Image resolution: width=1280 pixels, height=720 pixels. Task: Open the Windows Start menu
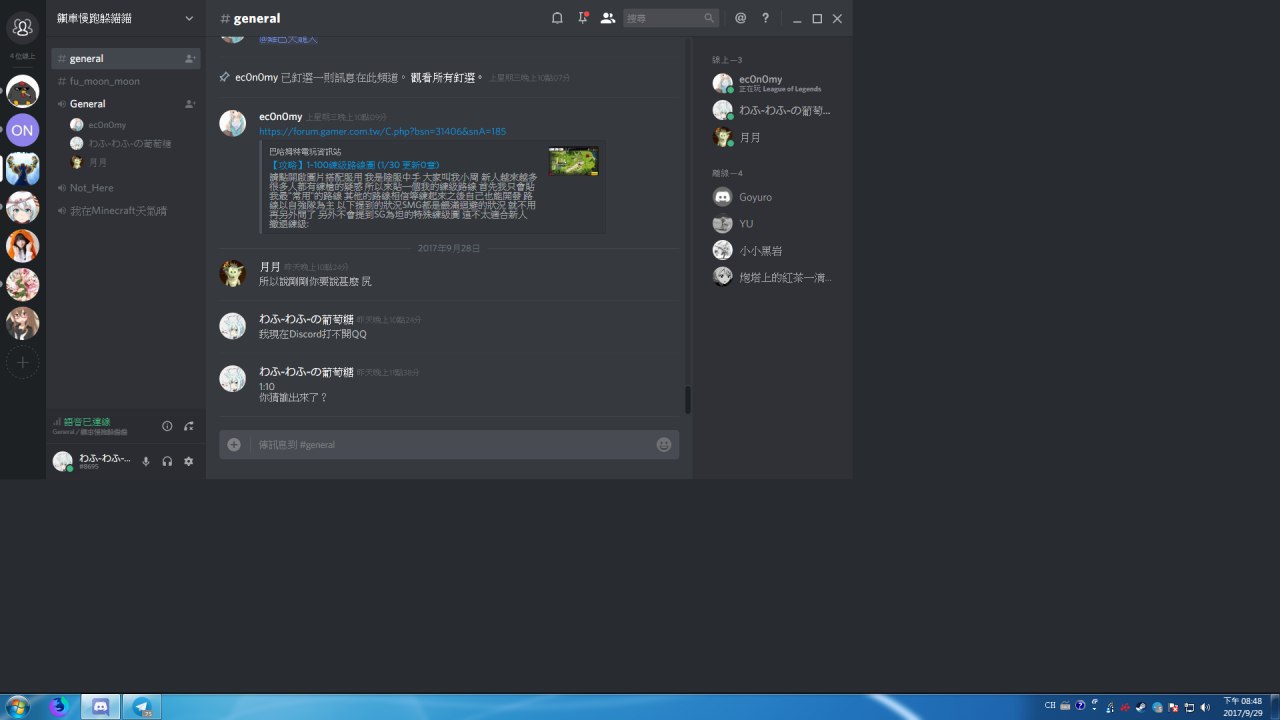19,706
